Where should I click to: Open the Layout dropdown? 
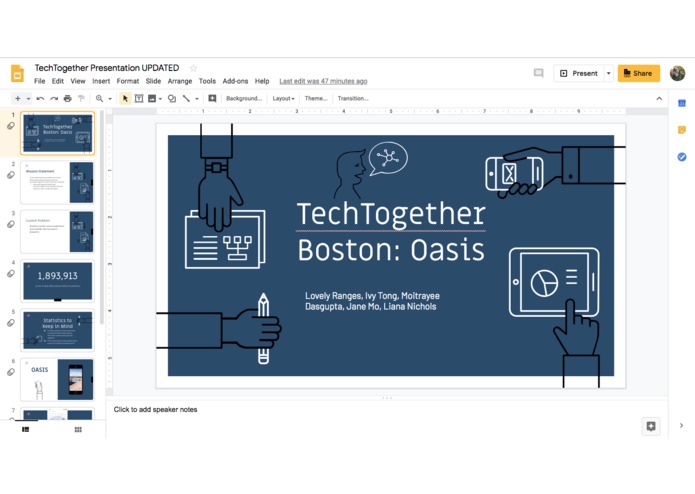click(x=283, y=98)
